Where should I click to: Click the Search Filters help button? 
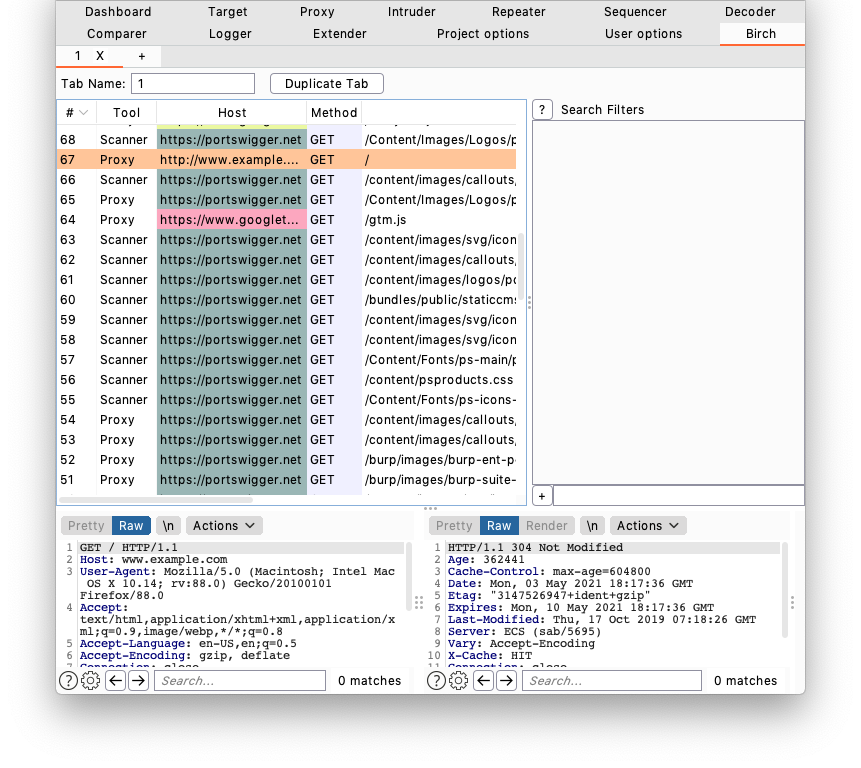click(x=542, y=110)
